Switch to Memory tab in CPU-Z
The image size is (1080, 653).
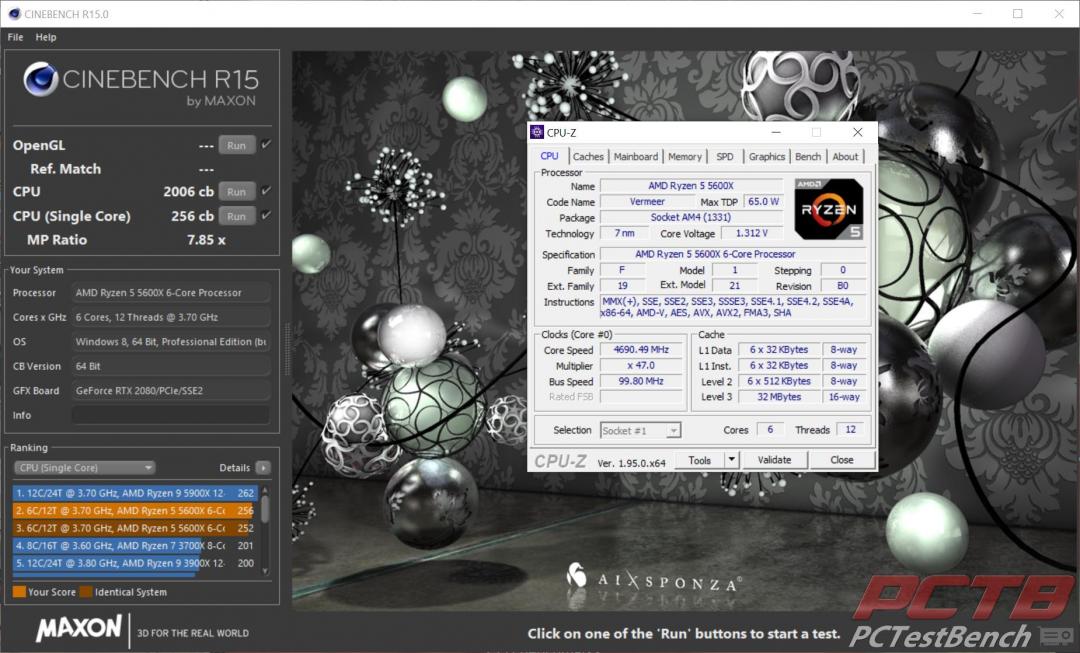685,157
